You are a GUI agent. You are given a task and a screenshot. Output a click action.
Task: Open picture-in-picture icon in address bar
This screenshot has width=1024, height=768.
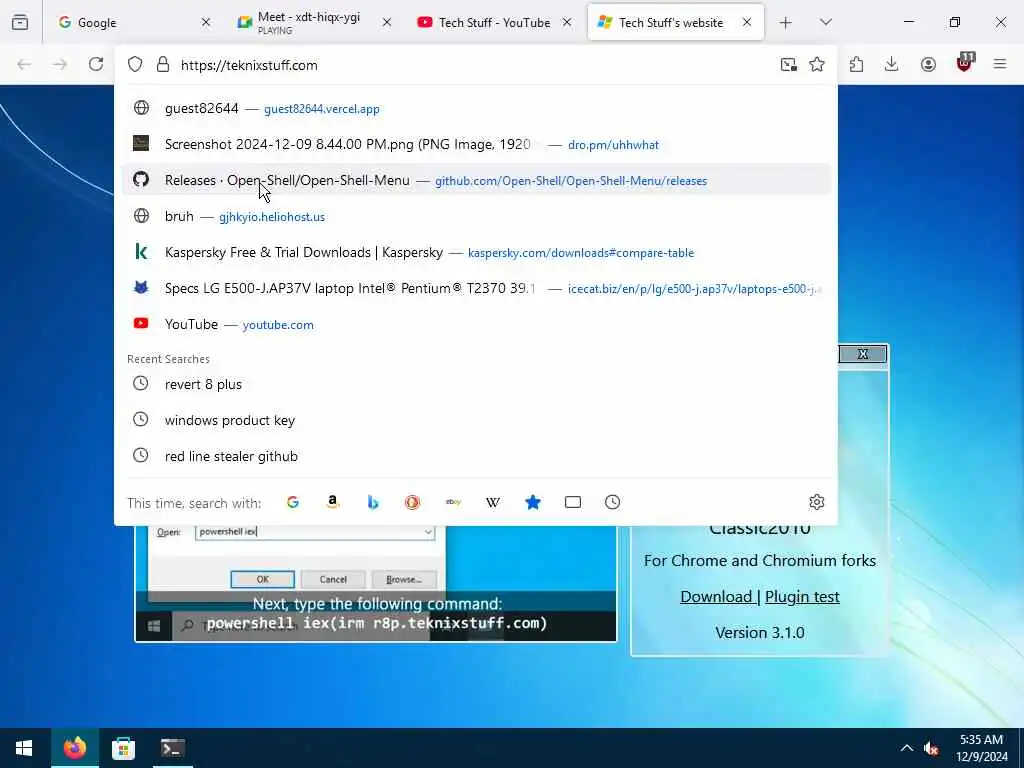(x=788, y=64)
